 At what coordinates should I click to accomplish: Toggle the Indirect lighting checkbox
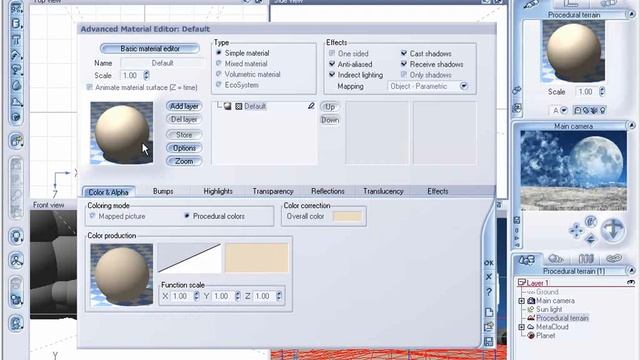(332, 75)
